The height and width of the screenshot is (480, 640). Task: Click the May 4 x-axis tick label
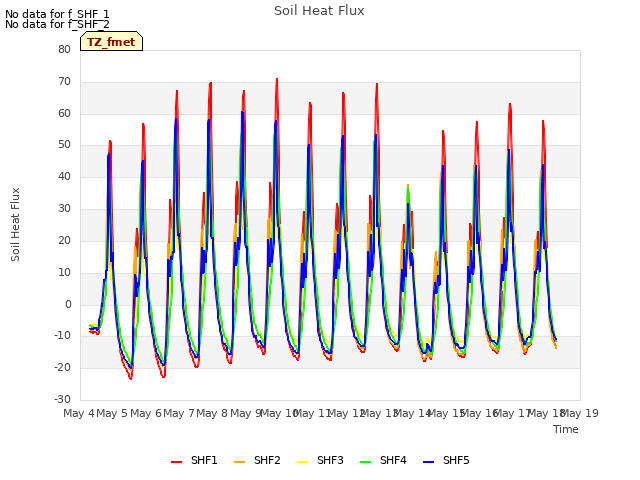coord(79,413)
